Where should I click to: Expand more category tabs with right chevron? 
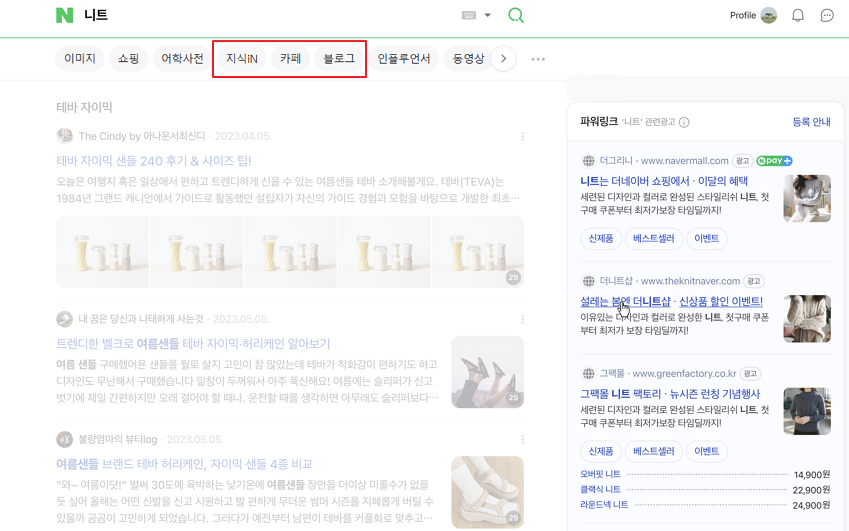coord(503,59)
